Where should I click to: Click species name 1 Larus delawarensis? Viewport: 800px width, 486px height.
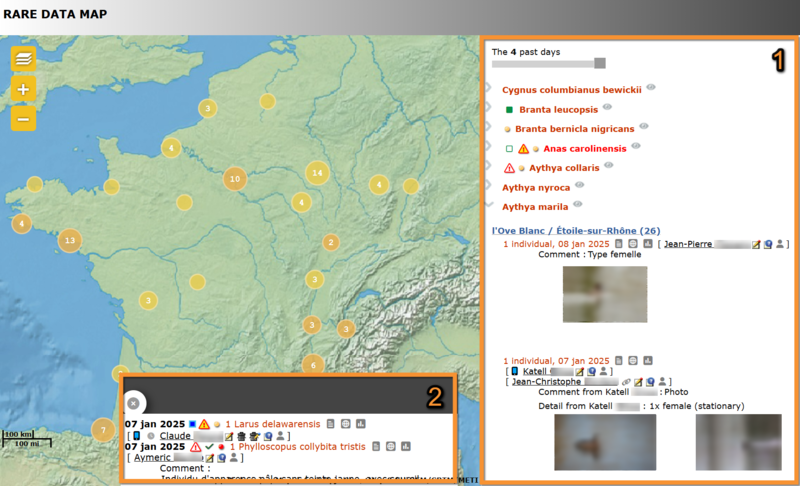pos(273,424)
